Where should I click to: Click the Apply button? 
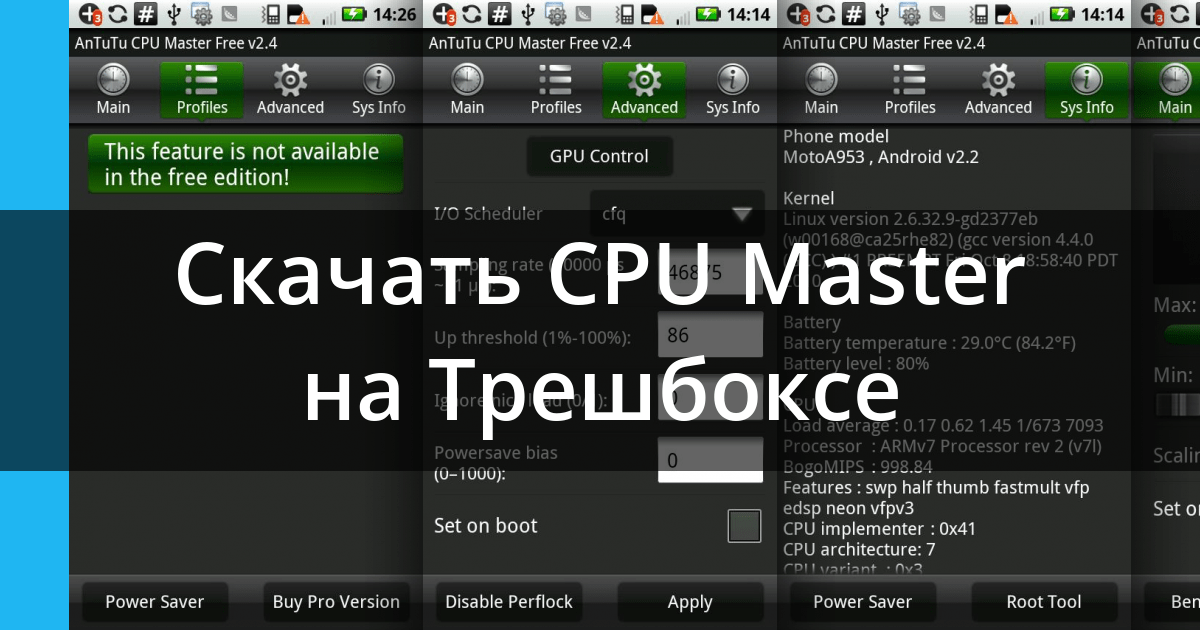pyautogui.click(x=690, y=602)
